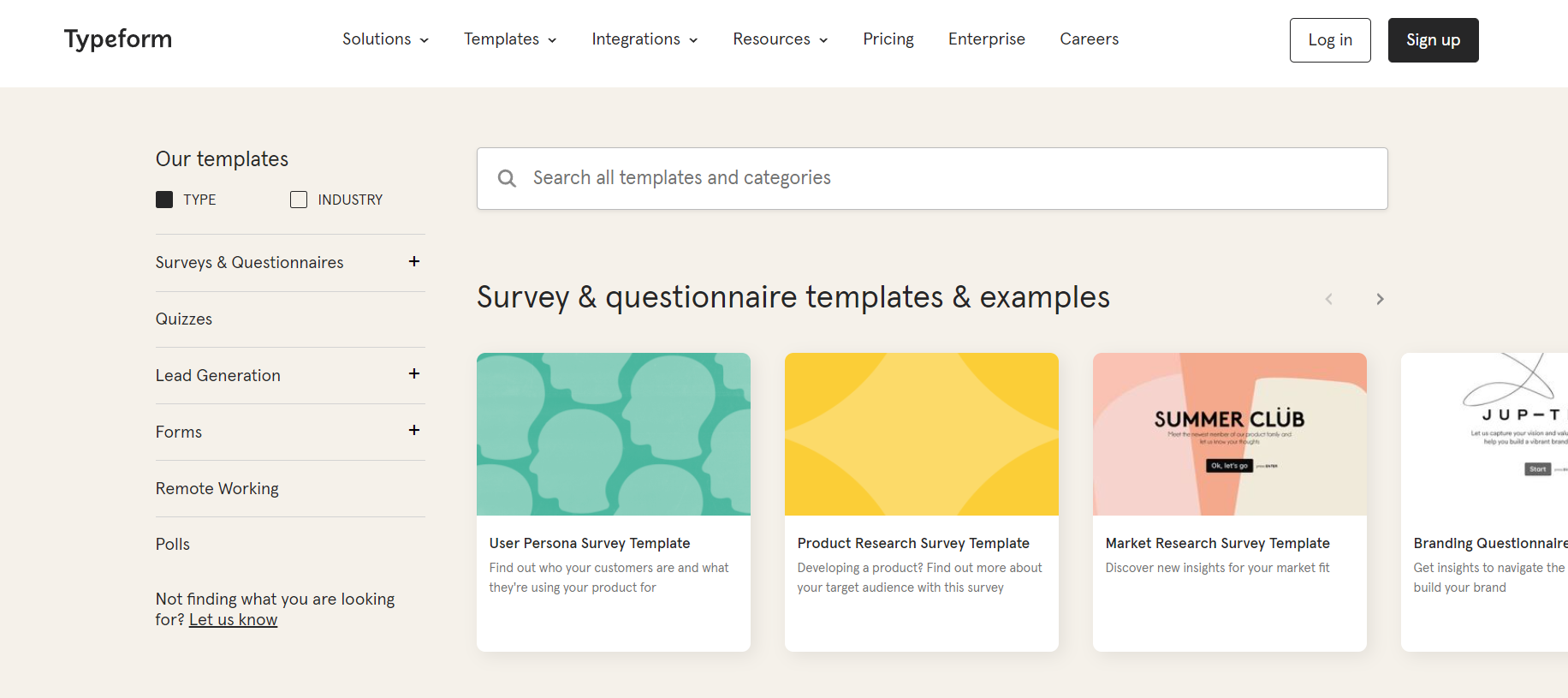1568x698 pixels.
Task: Go to next templates carousel arrow
Action: coord(1380,299)
